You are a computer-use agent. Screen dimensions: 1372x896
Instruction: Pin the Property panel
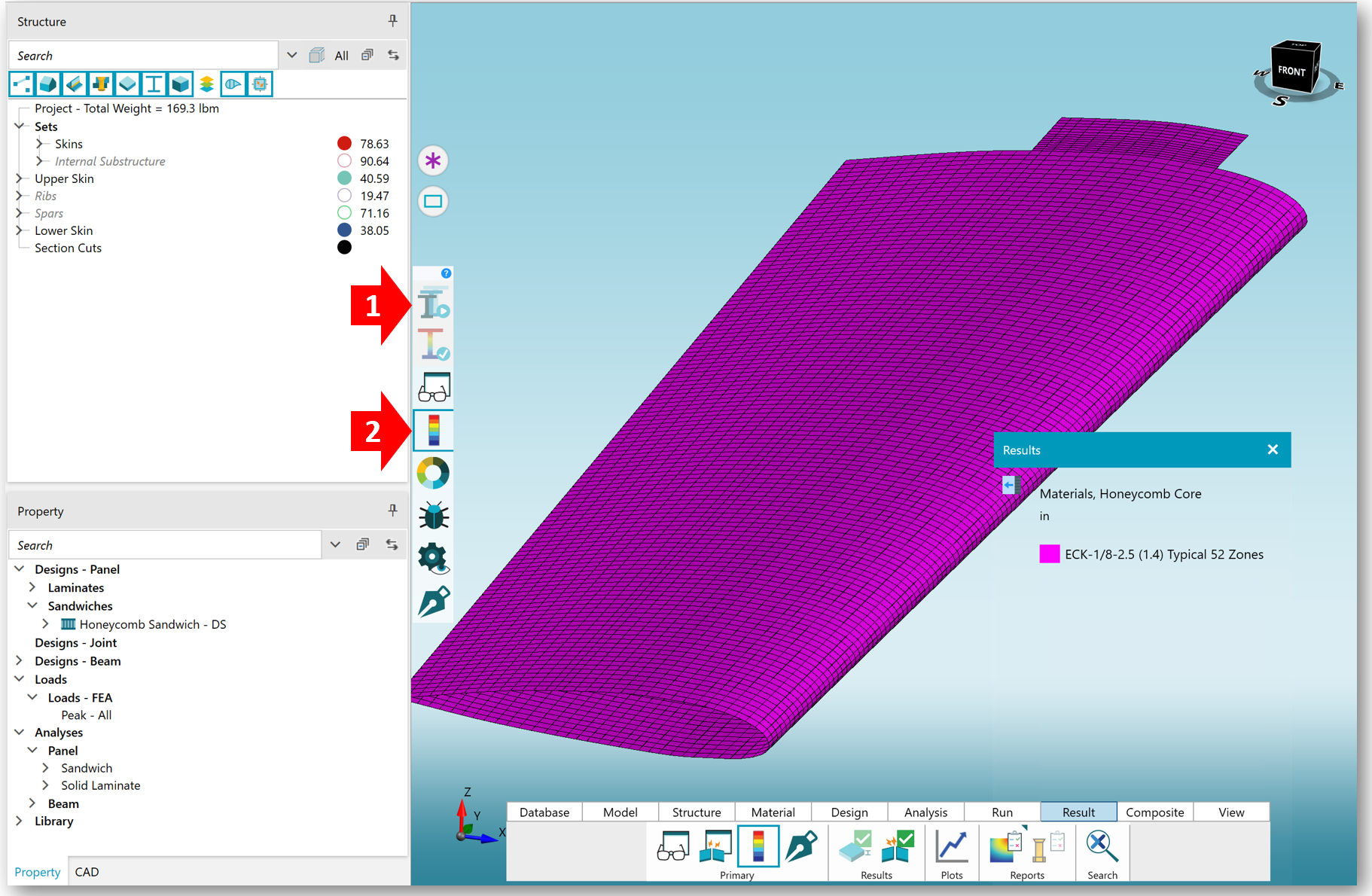pos(392,510)
